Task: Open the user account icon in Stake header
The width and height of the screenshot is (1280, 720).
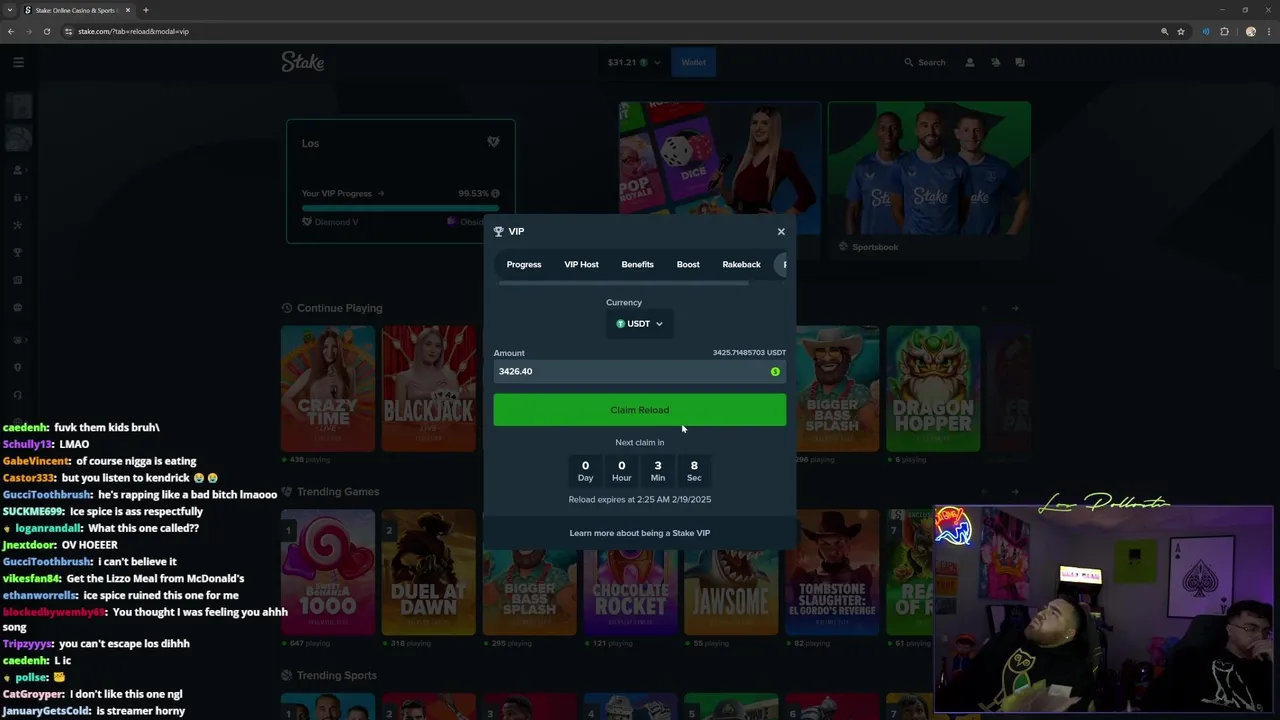Action: click(x=969, y=62)
